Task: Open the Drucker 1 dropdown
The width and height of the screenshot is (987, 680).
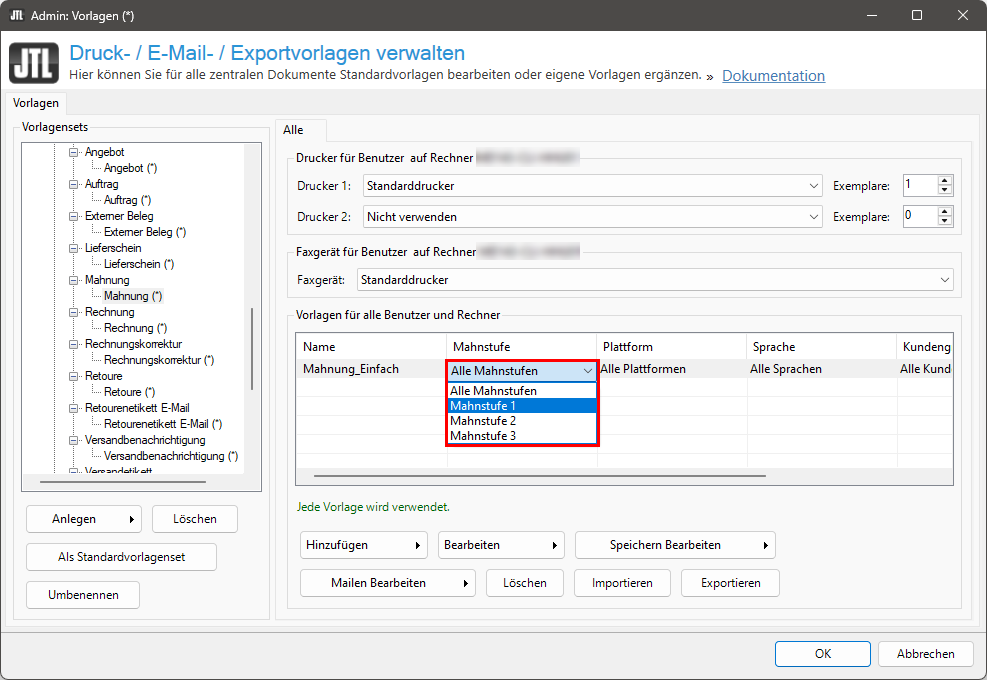Action: click(592, 186)
